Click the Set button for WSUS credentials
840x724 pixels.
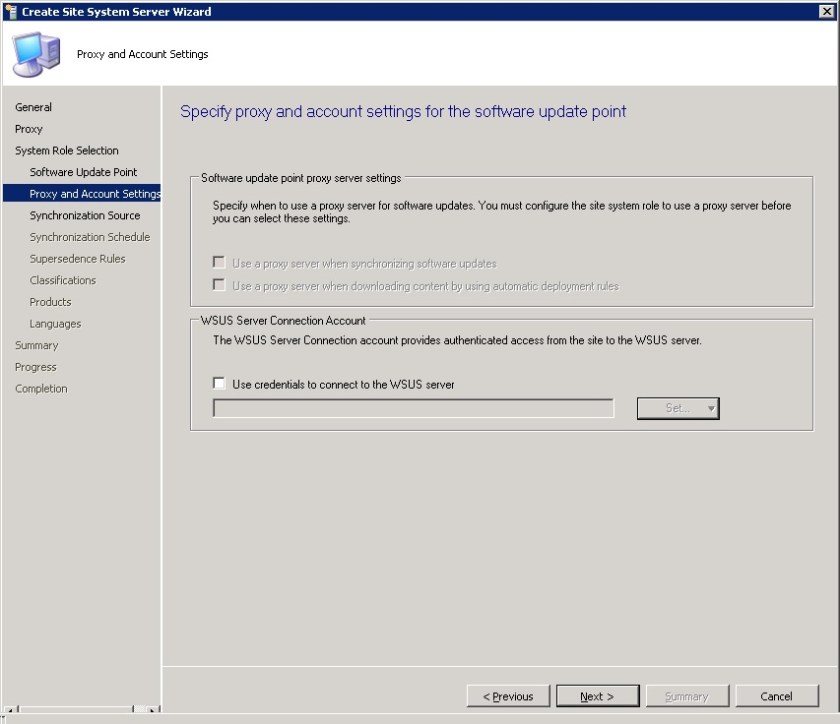(x=672, y=408)
